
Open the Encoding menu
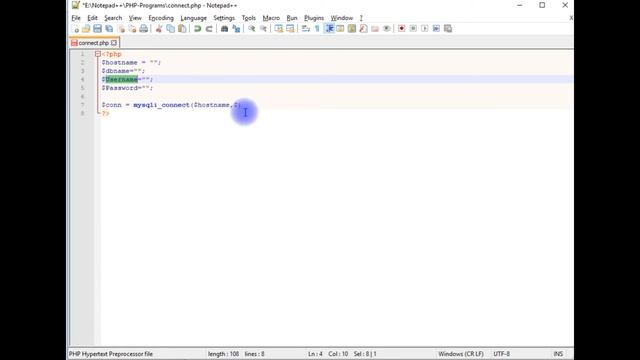pyautogui.click(x=161, y=18)
